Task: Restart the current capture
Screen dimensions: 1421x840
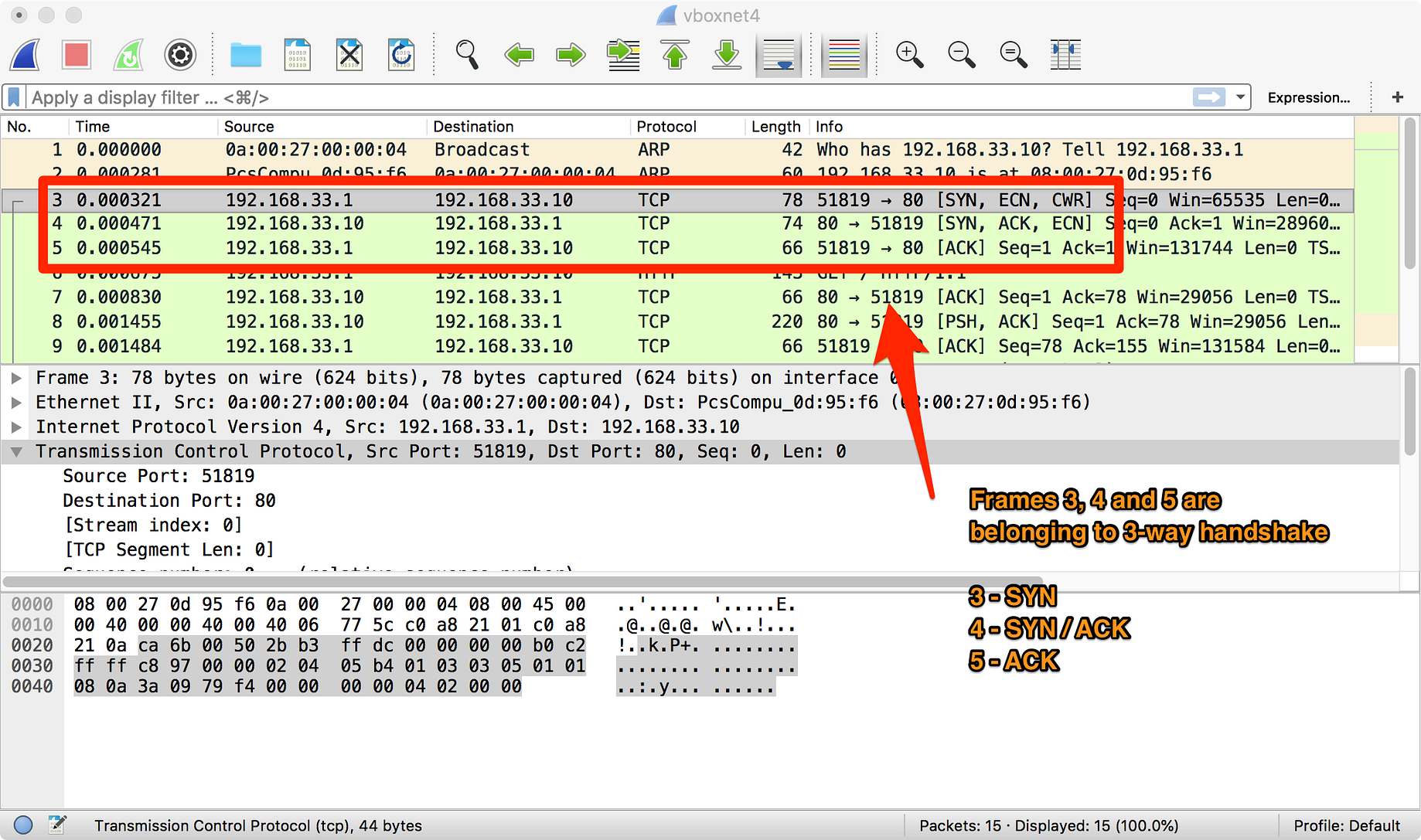Action: (x=128, y=55)
